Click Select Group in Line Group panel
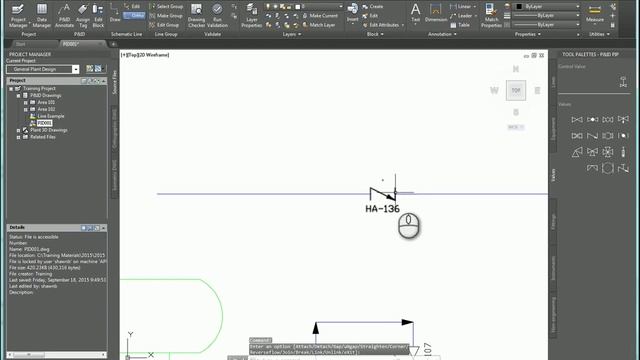 click(x=167, y=7)
